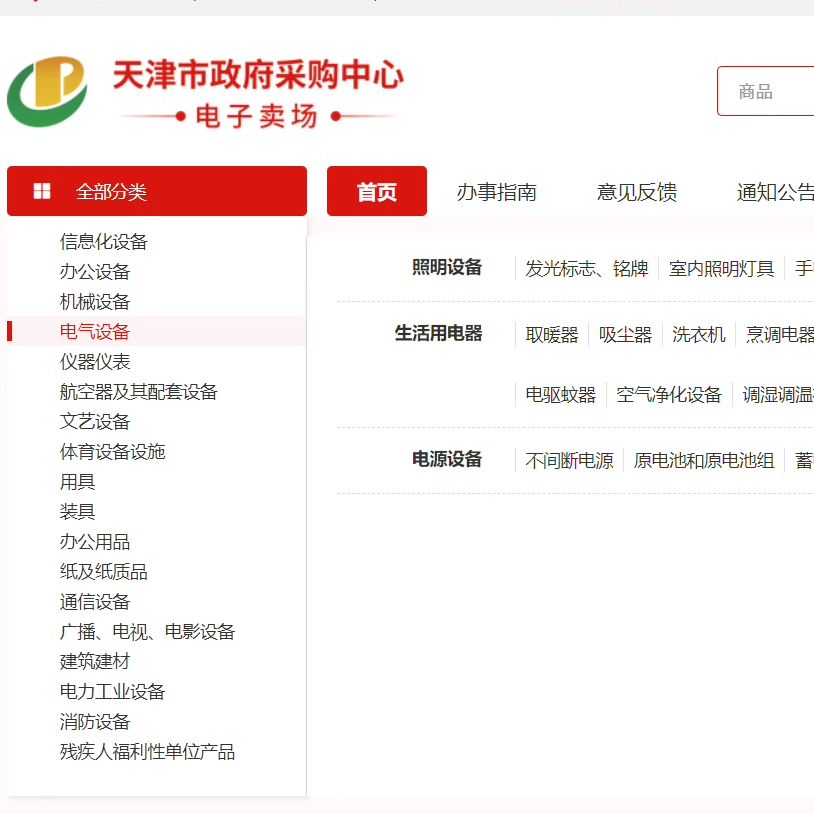Open the 洗衣机 link
Image resolution: width=814 pixels, height=814 pixels.
[699, 334]
